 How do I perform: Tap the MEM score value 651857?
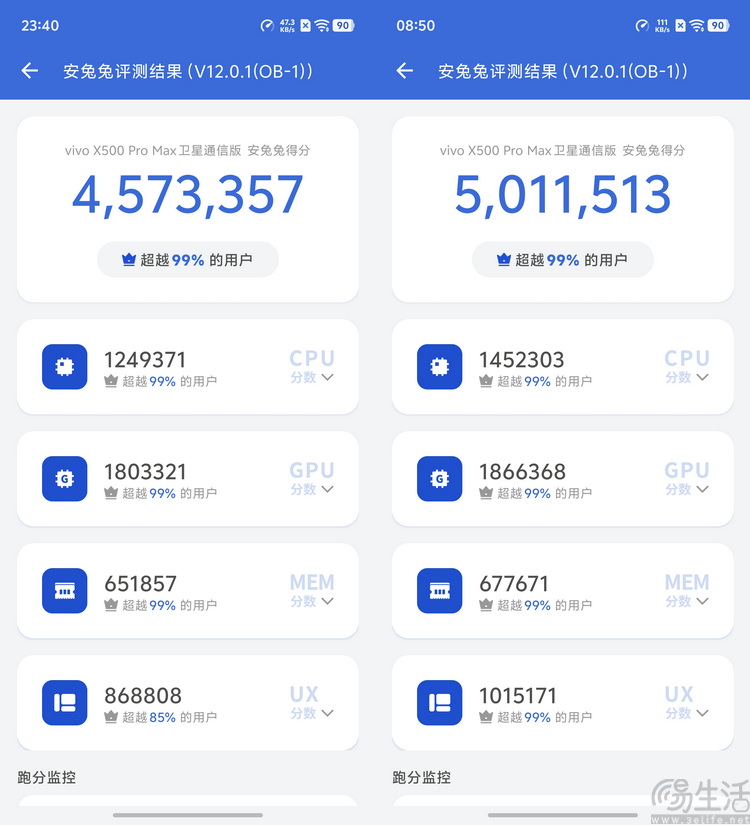point(141,583)
